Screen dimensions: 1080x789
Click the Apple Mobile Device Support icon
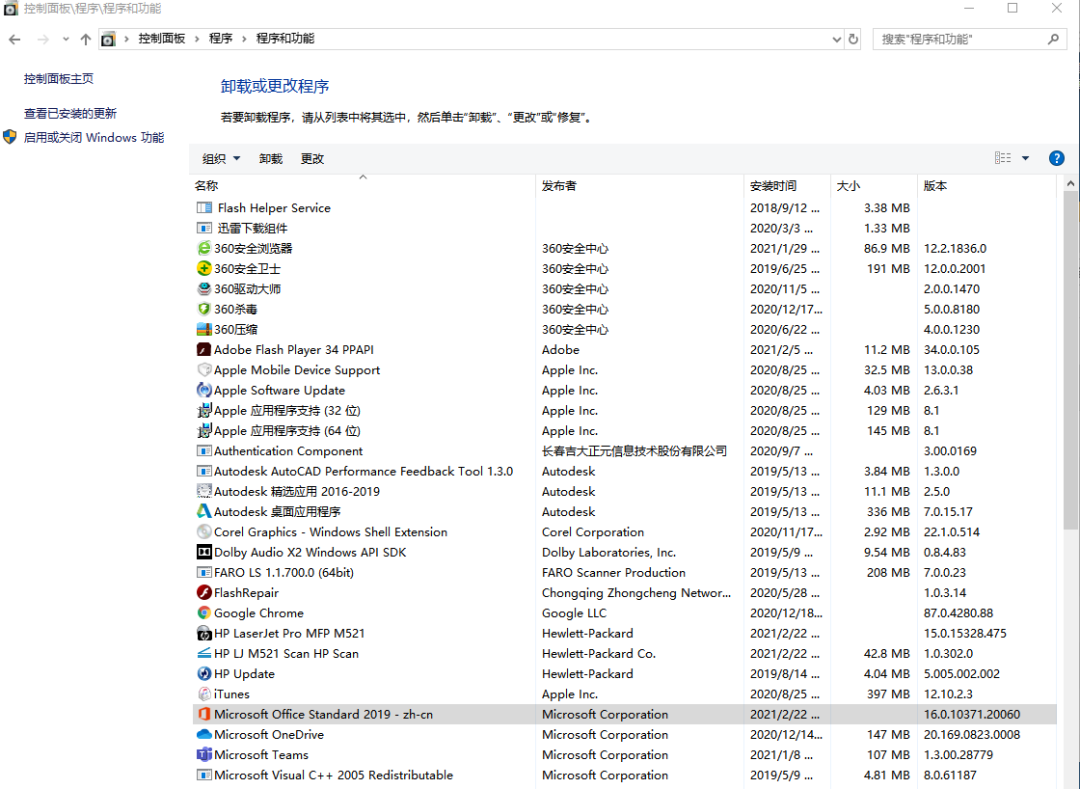point(204,370)
